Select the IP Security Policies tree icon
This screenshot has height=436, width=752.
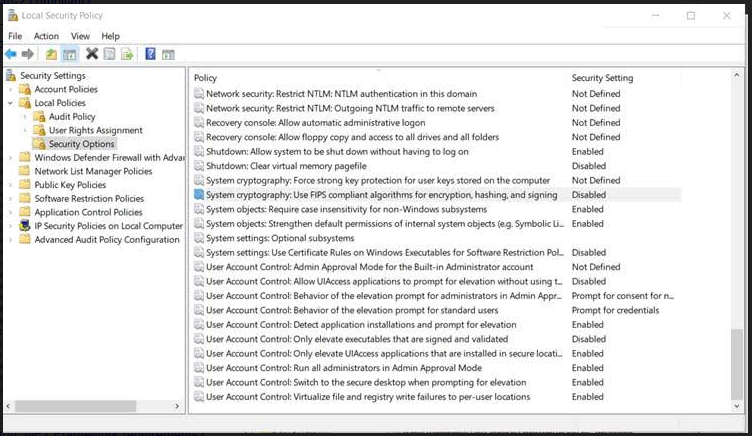click(x=26, y=226)
